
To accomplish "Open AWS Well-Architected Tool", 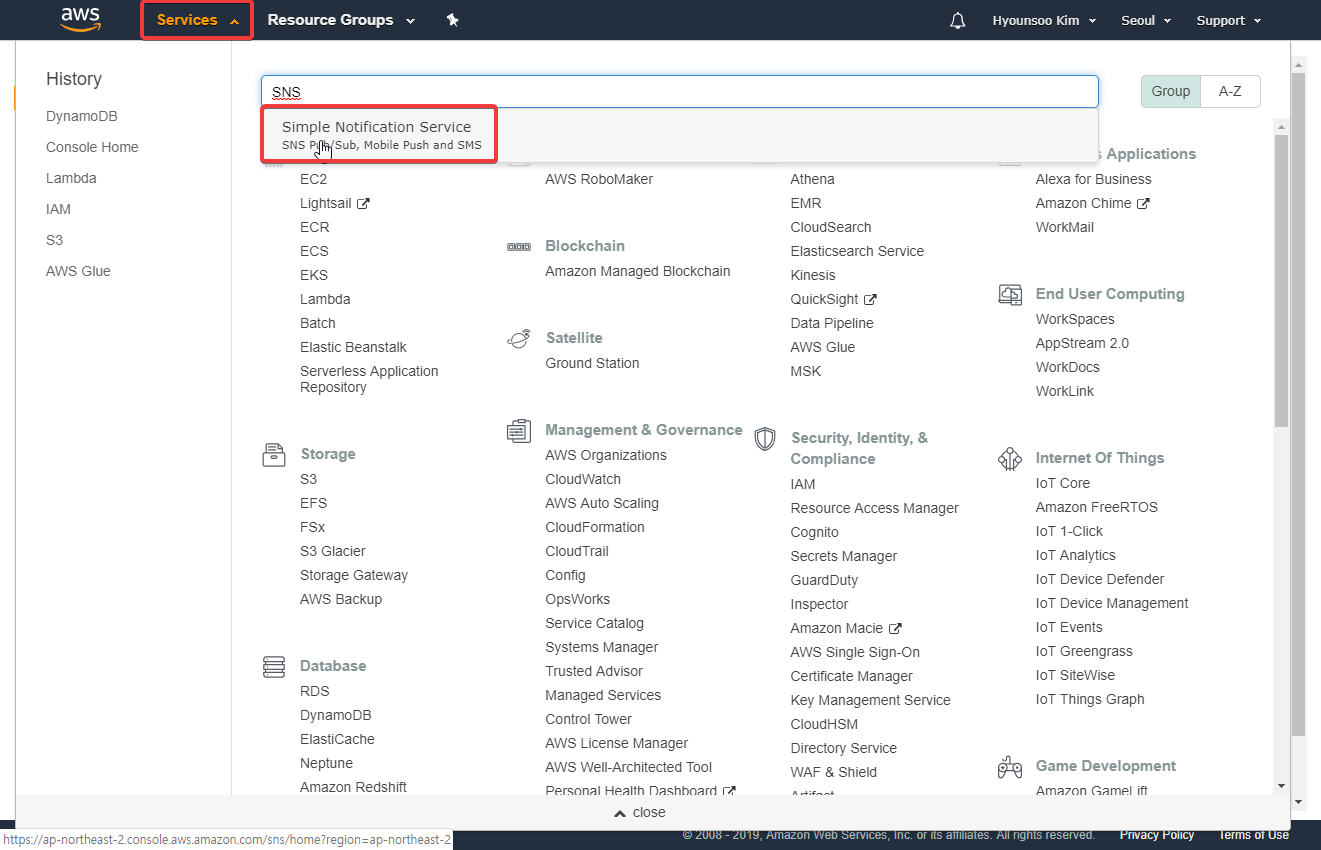I will pyautogui.click(x=629, y=767).
